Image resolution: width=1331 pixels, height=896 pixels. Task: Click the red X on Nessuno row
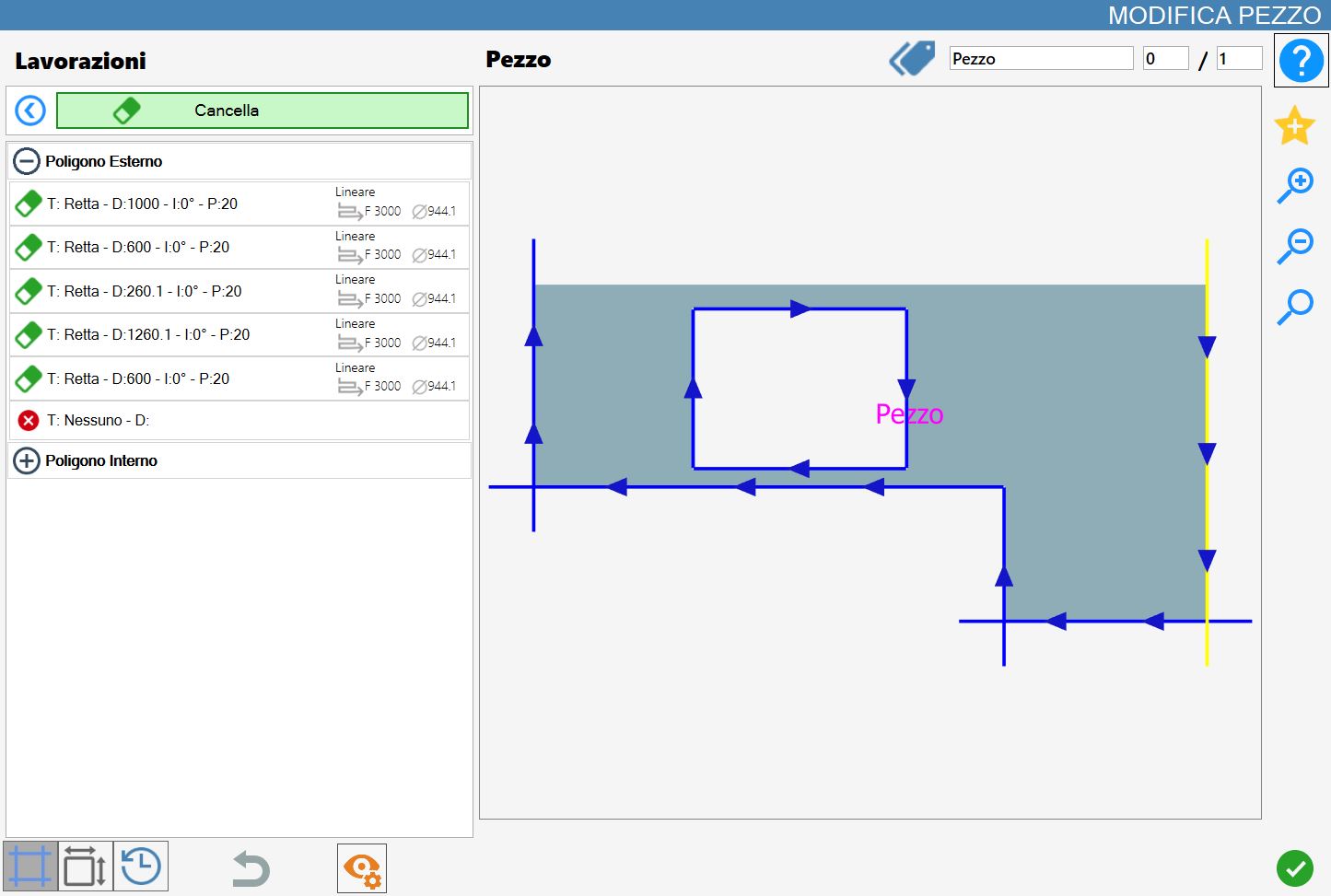pyautogui.click(x=29, y=421)
